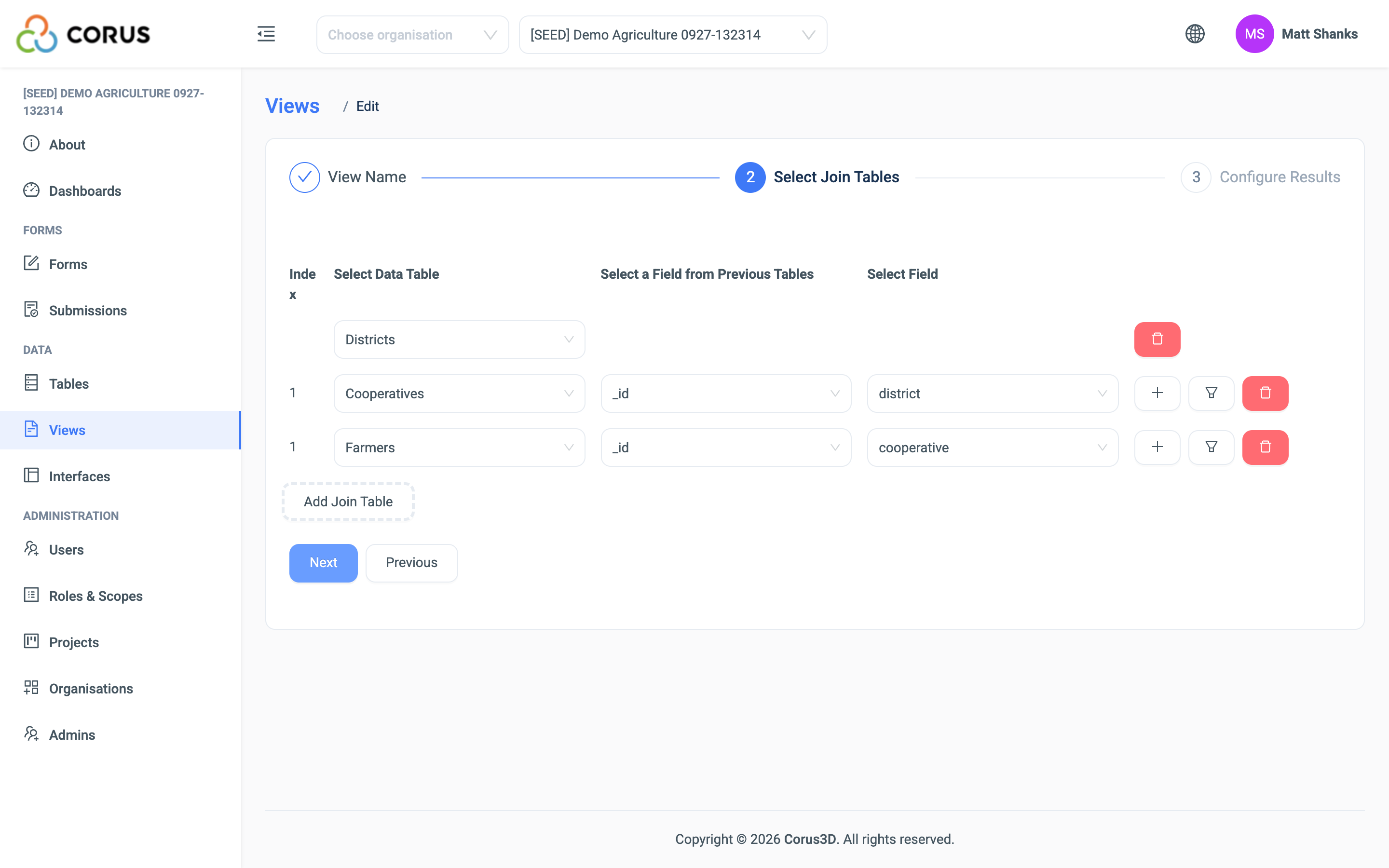Viewport: 1389px width, 868px height.
Task: Go to Dashboards in the sidebar
Action: (x=121, y=191)
